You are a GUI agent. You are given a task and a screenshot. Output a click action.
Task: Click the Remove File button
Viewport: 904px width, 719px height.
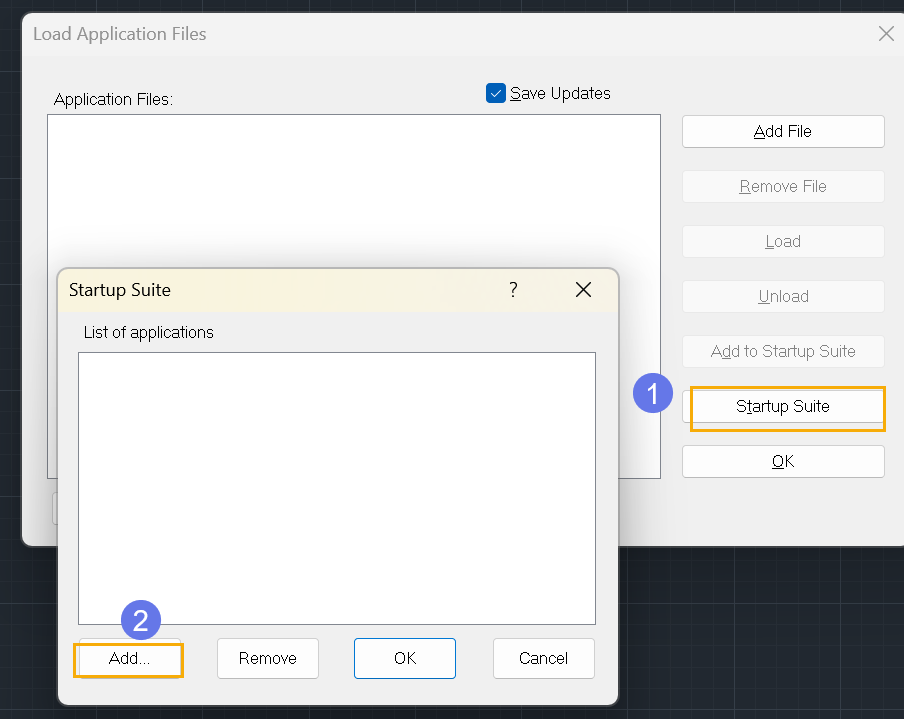coord(783,186)
